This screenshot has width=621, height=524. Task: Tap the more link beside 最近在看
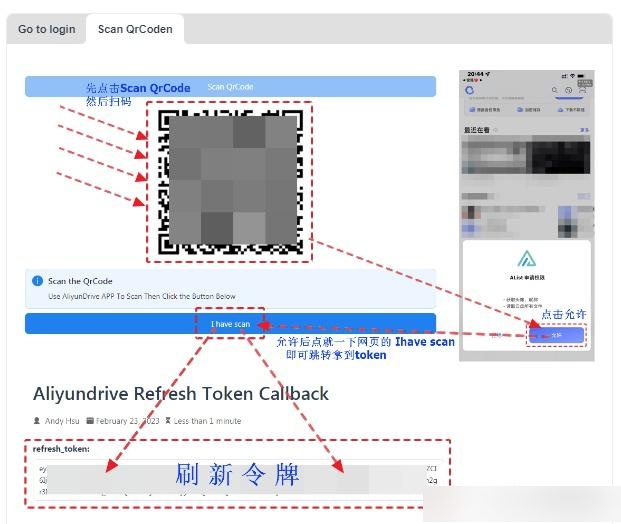tap(584, 130)
